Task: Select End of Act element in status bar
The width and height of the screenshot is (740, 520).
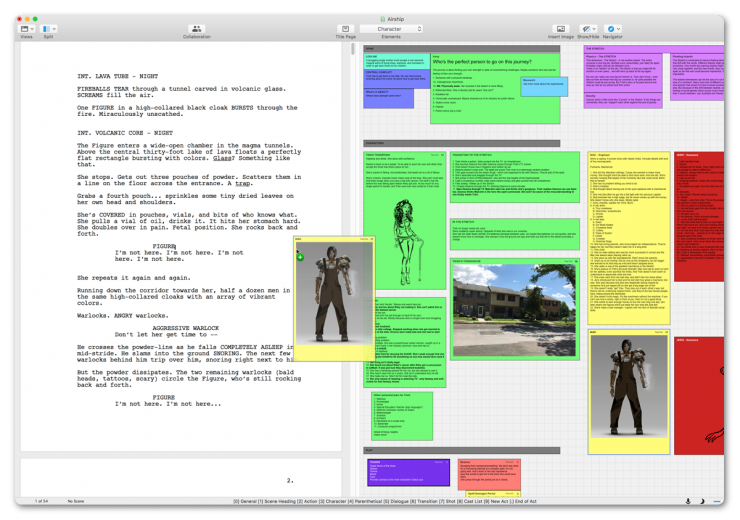Action: (523, 502)
